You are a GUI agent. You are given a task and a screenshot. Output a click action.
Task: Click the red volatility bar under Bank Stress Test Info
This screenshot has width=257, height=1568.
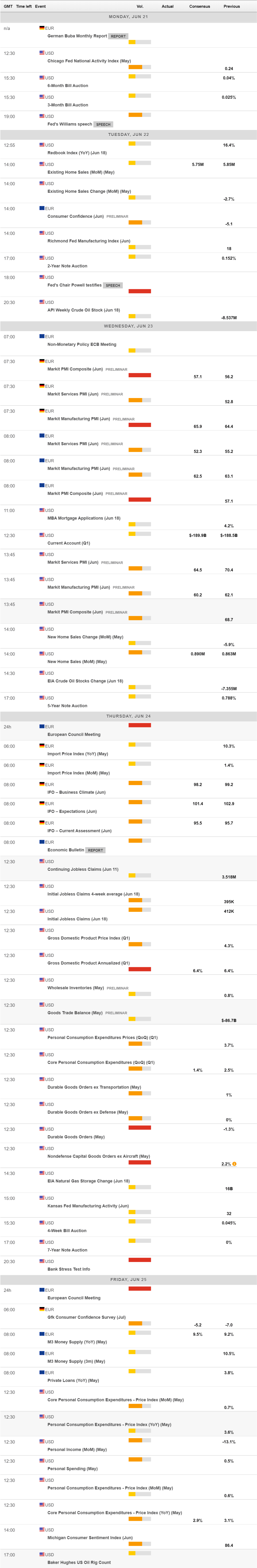coord(140,1259)
